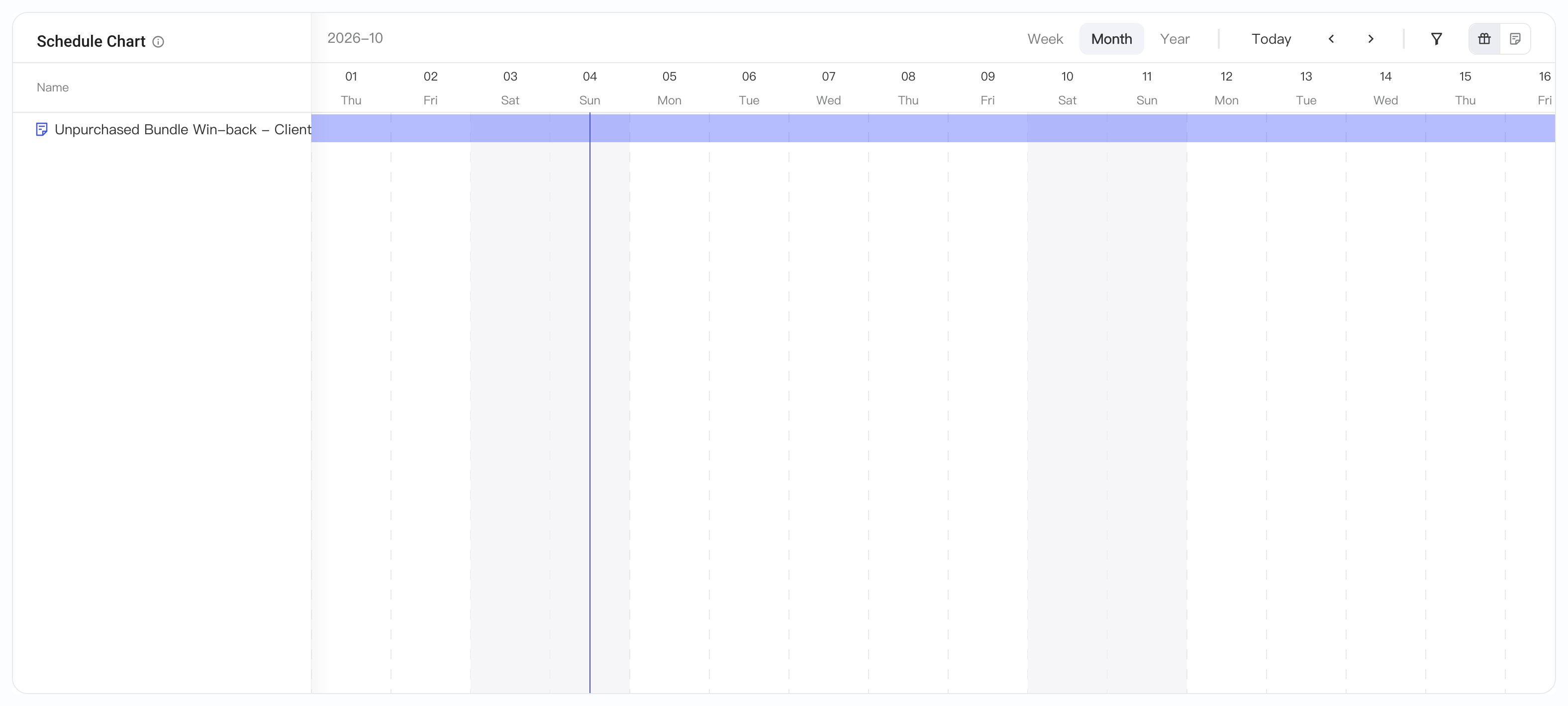Select the 01 Thu date column header
1568x706 pixels.
pos(351,88)
